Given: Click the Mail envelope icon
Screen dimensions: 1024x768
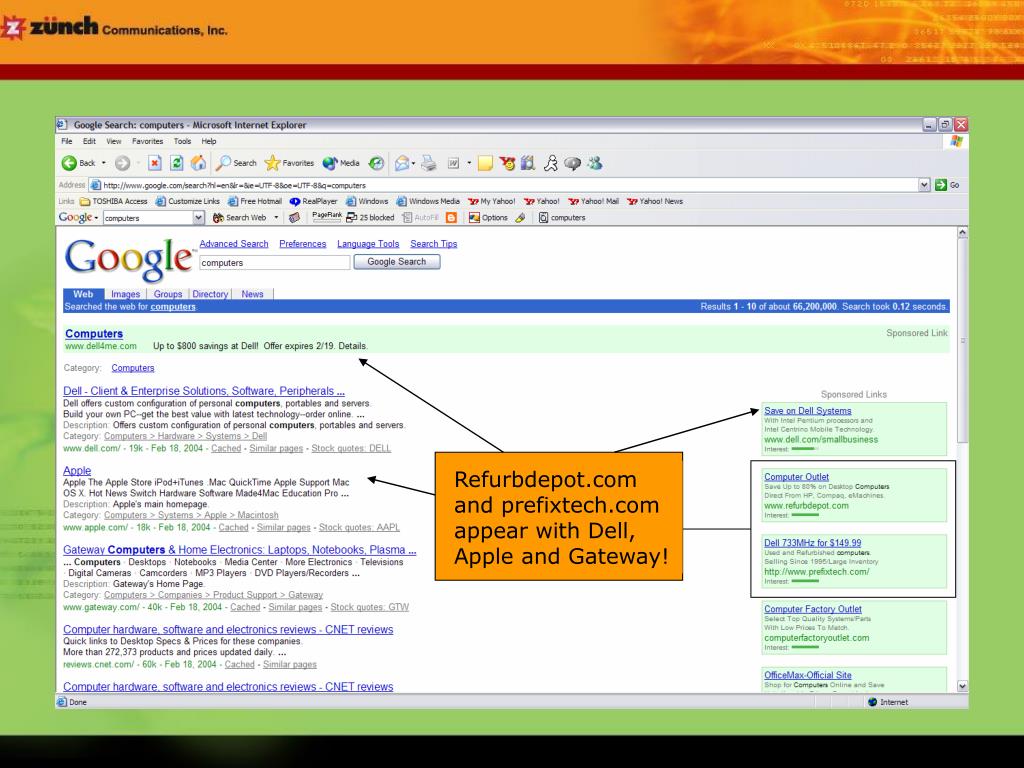Looking at the screenshot, I should click(402, 163).
